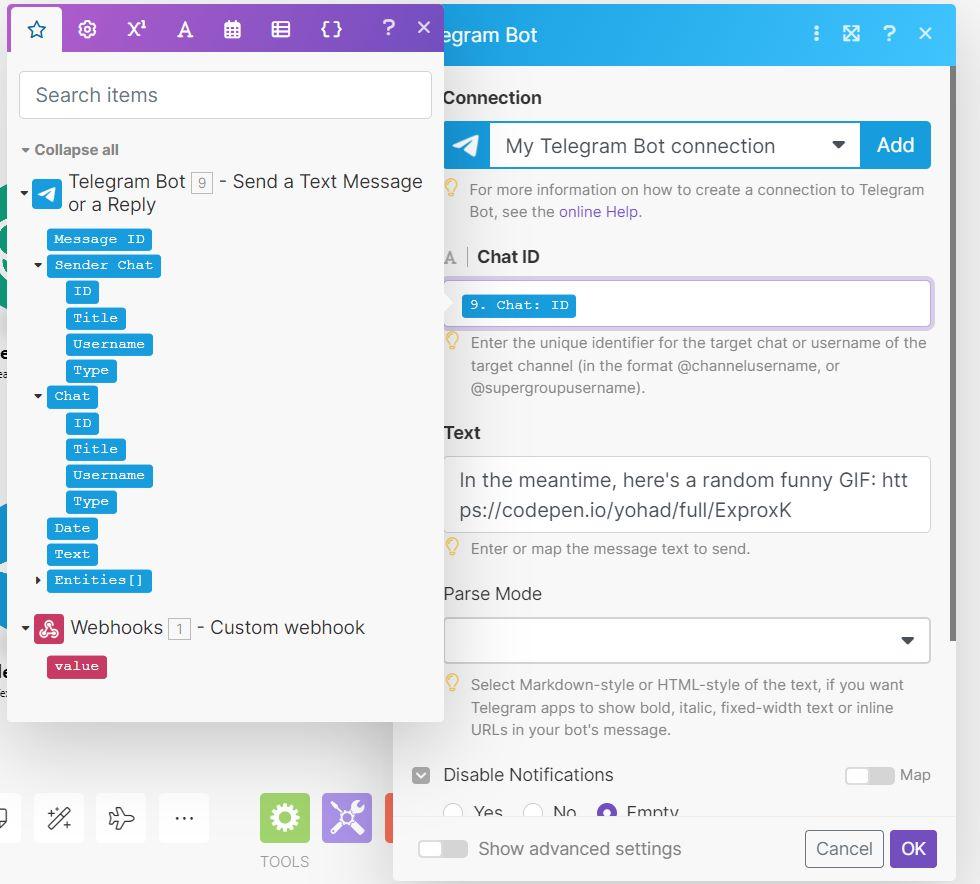
Task: Open the Parse Mode dropdown
Action: pos(687,640)
